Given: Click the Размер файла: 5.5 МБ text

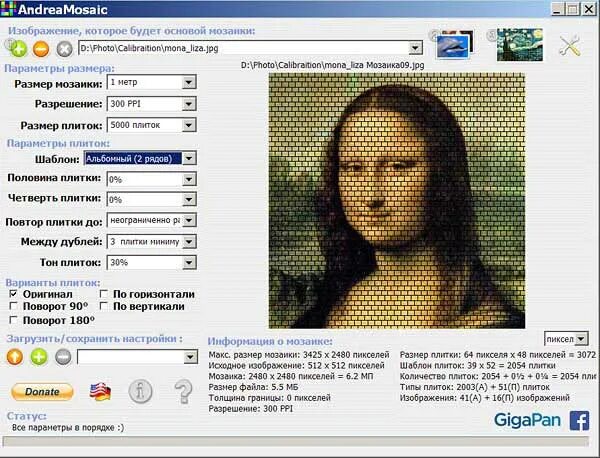Looking at the screenshot, I should (x=253, y=387).
